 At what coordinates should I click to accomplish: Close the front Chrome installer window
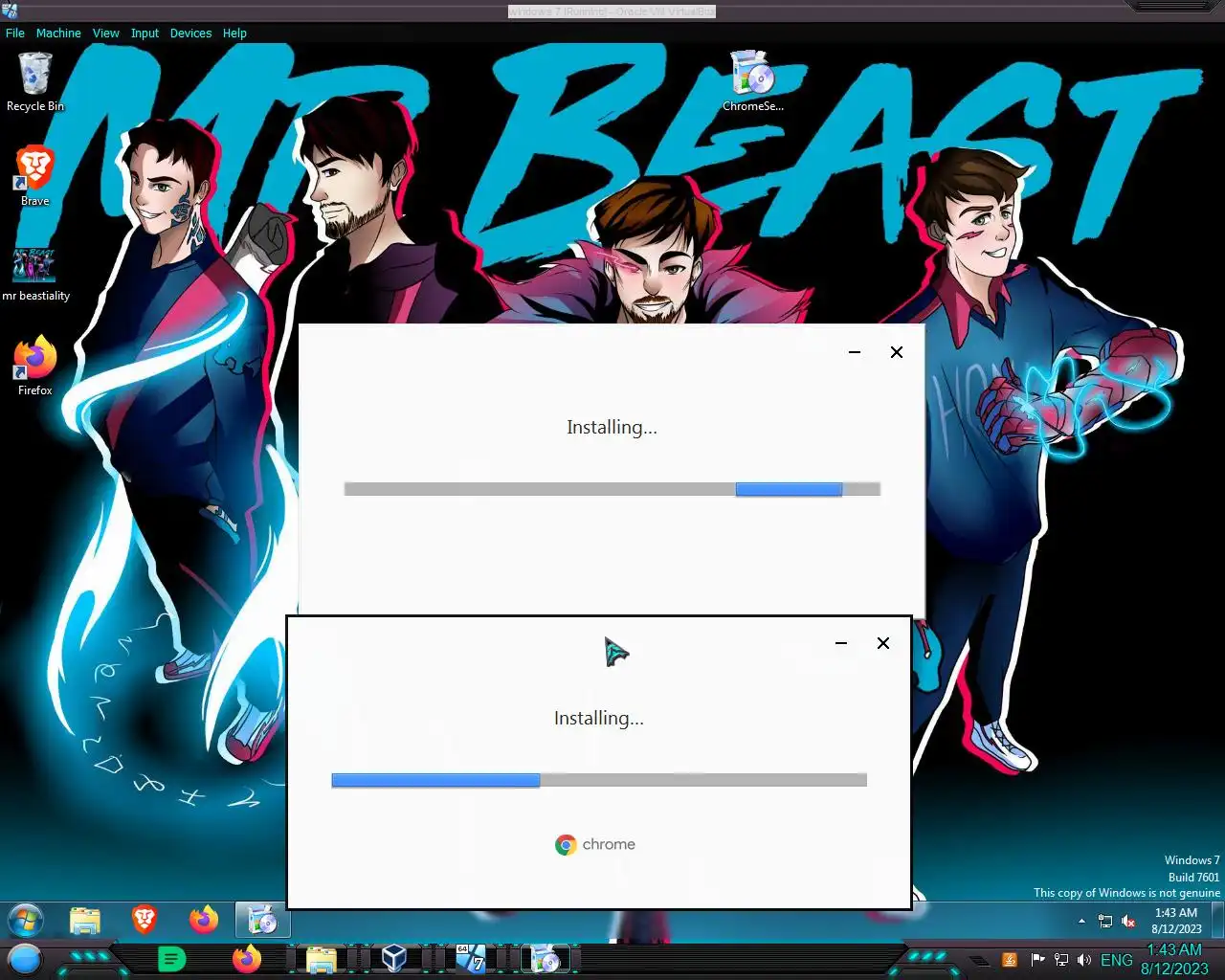tap(883, 643)
